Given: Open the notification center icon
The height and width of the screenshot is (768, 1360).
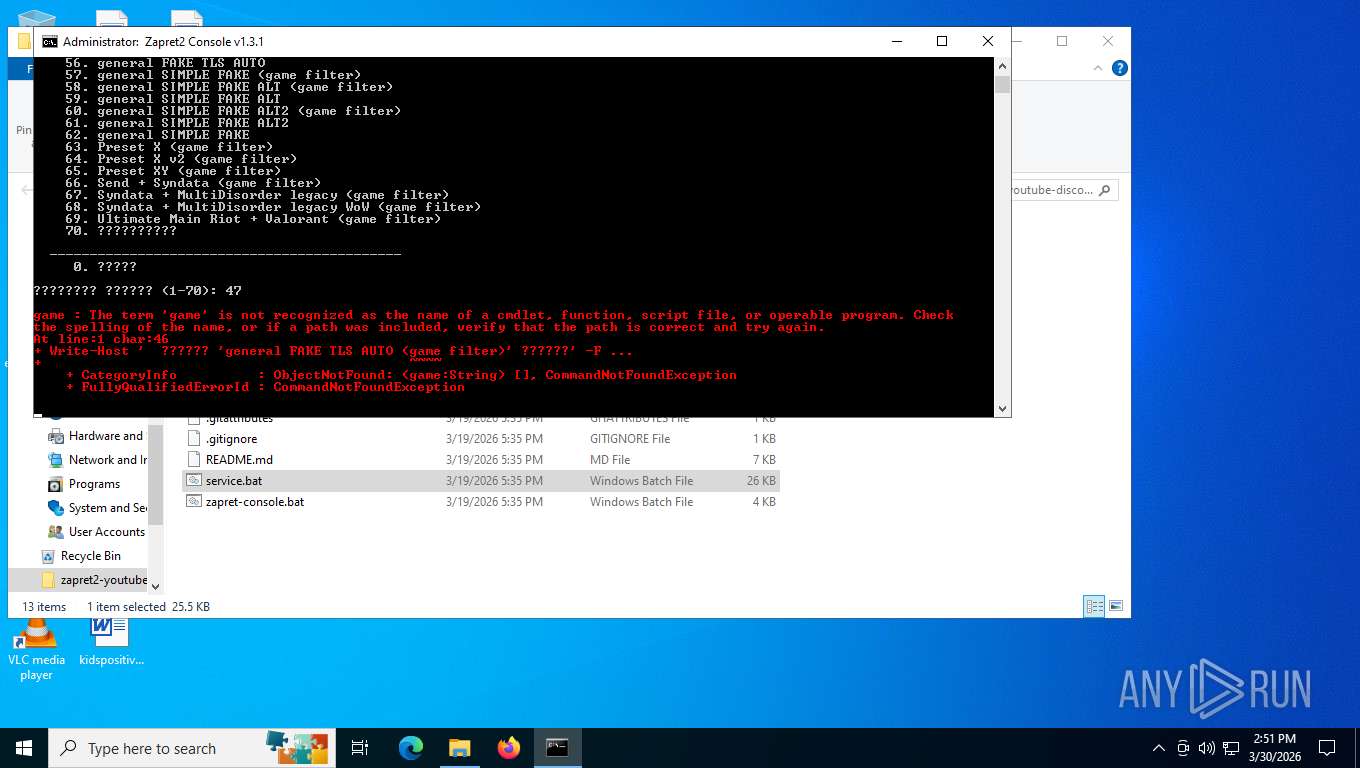Looking at the screenshot, I should pos(1327,748).
